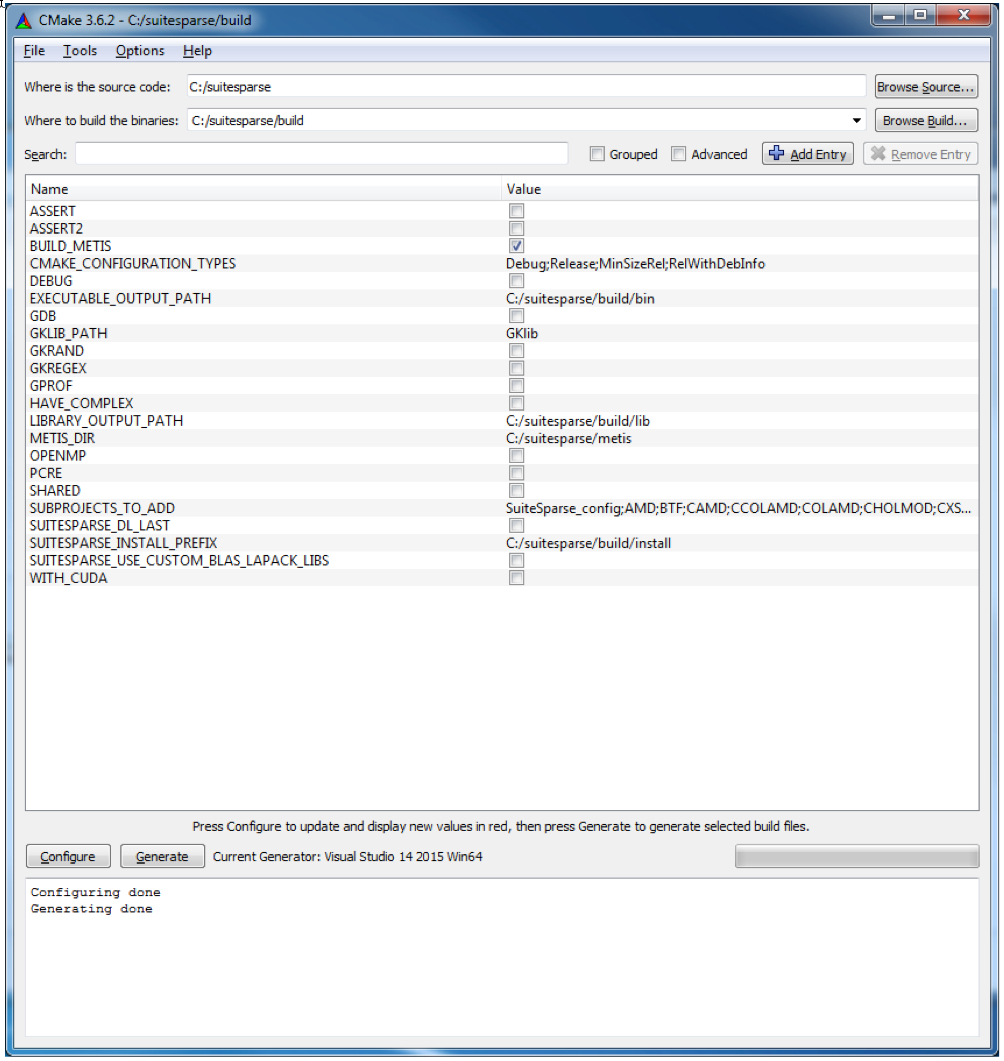
Task: Uncheck the BUILD_METIS checkbox
Action: pyautogui.click(x=518, y=246)
